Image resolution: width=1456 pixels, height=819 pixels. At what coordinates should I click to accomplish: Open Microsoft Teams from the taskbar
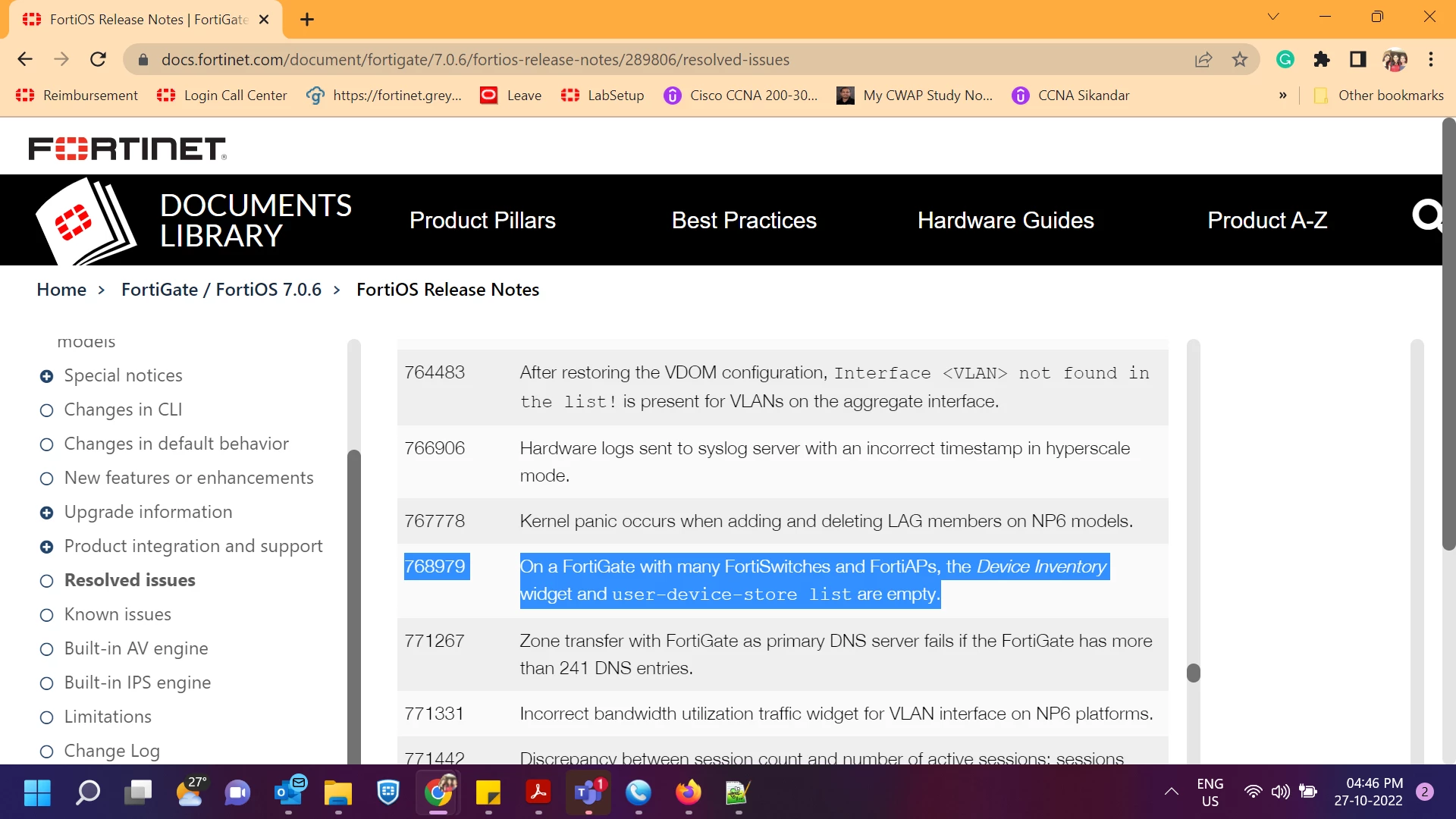589,792
